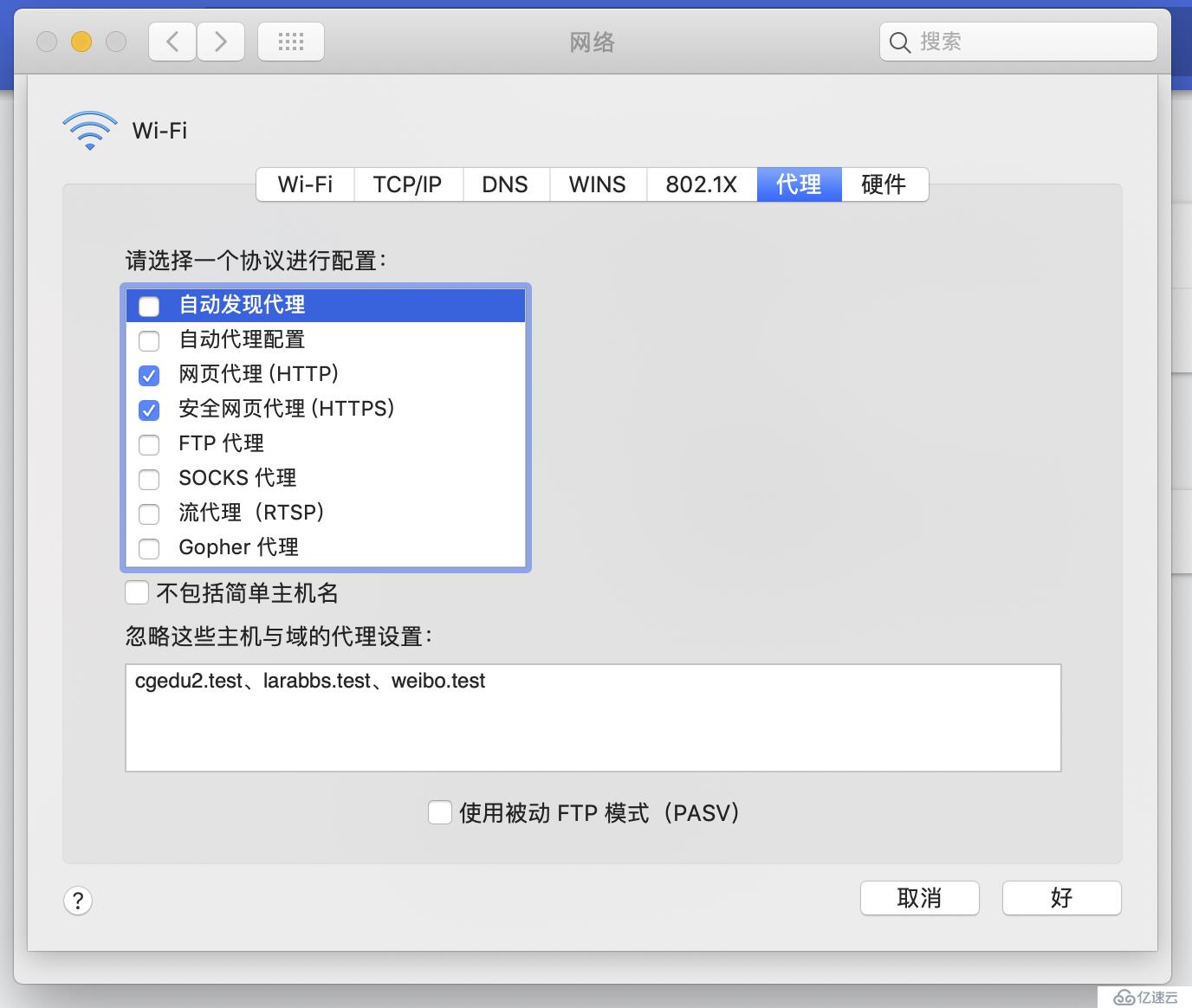This screenshot has width=1192, height=1008.
Task: Click the 不包括简单主机名 label
Action: (248, 593)
